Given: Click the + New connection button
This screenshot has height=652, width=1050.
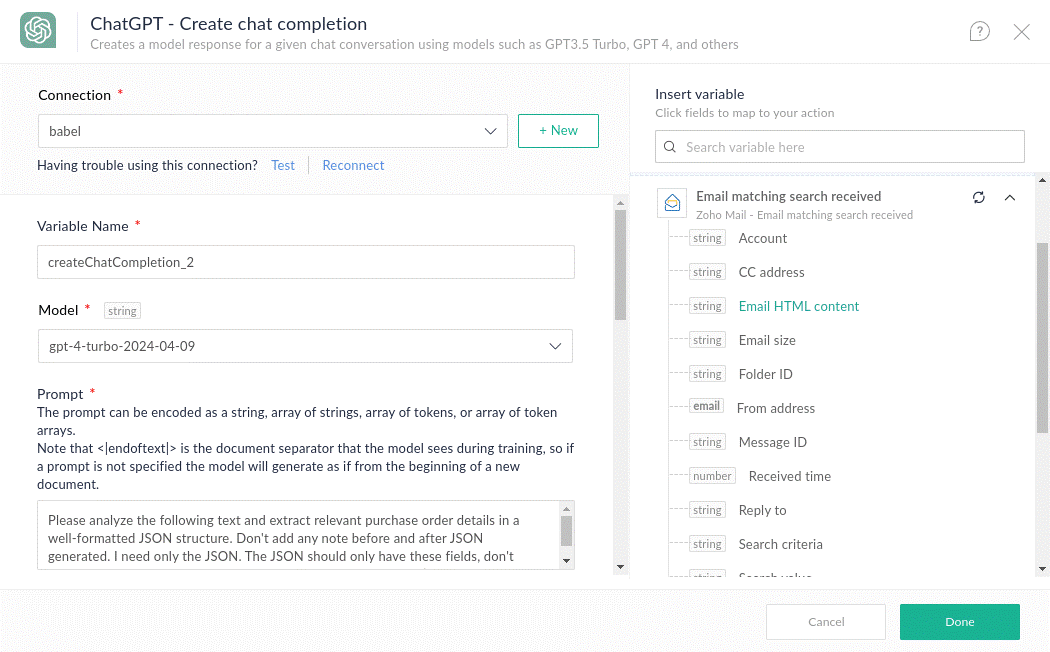Looking at the screenshot, I should (x=558, y=131).
